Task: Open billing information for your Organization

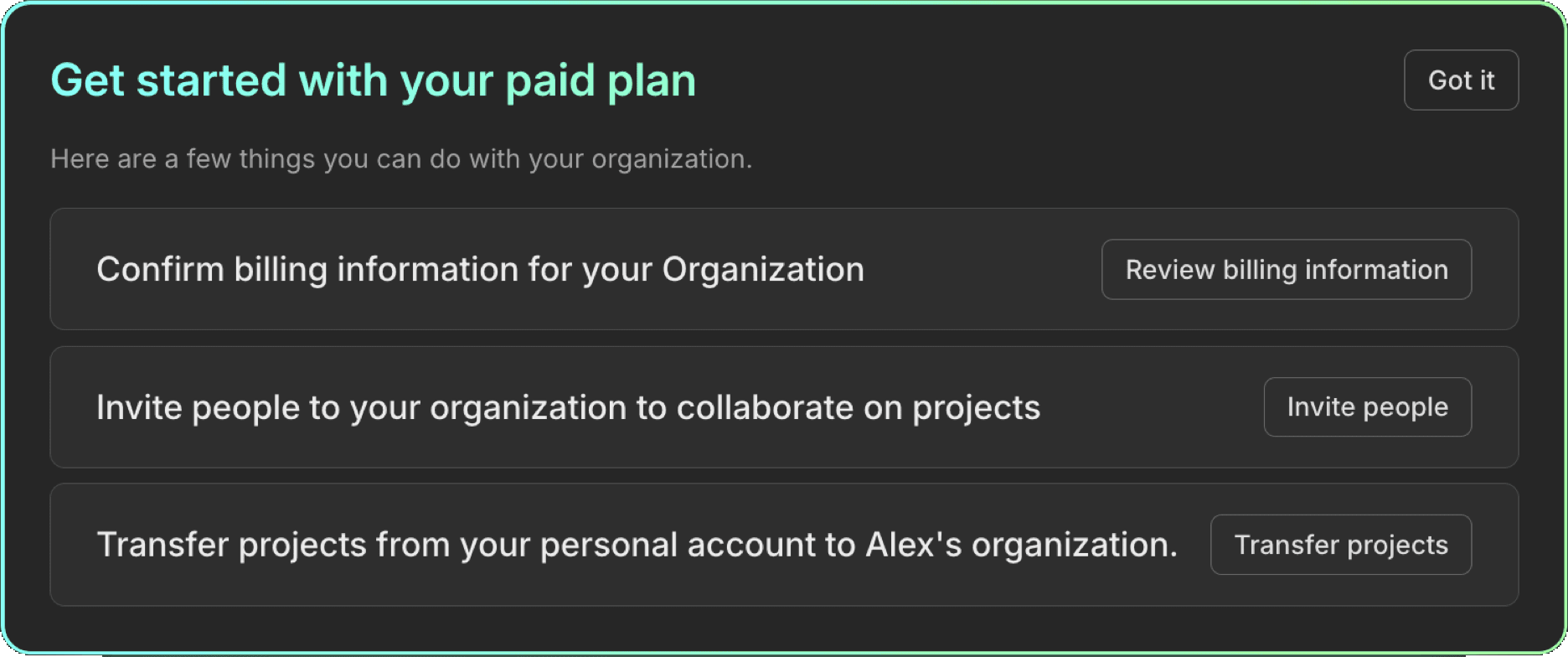Action: (1286, 269)
